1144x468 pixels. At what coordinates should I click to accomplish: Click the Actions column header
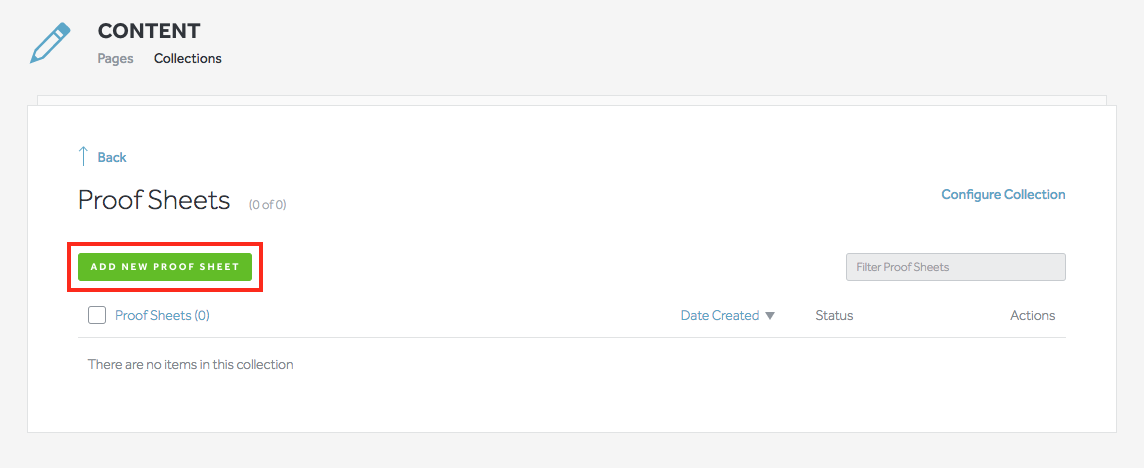pyautogui.click(x=1032, y=315)
